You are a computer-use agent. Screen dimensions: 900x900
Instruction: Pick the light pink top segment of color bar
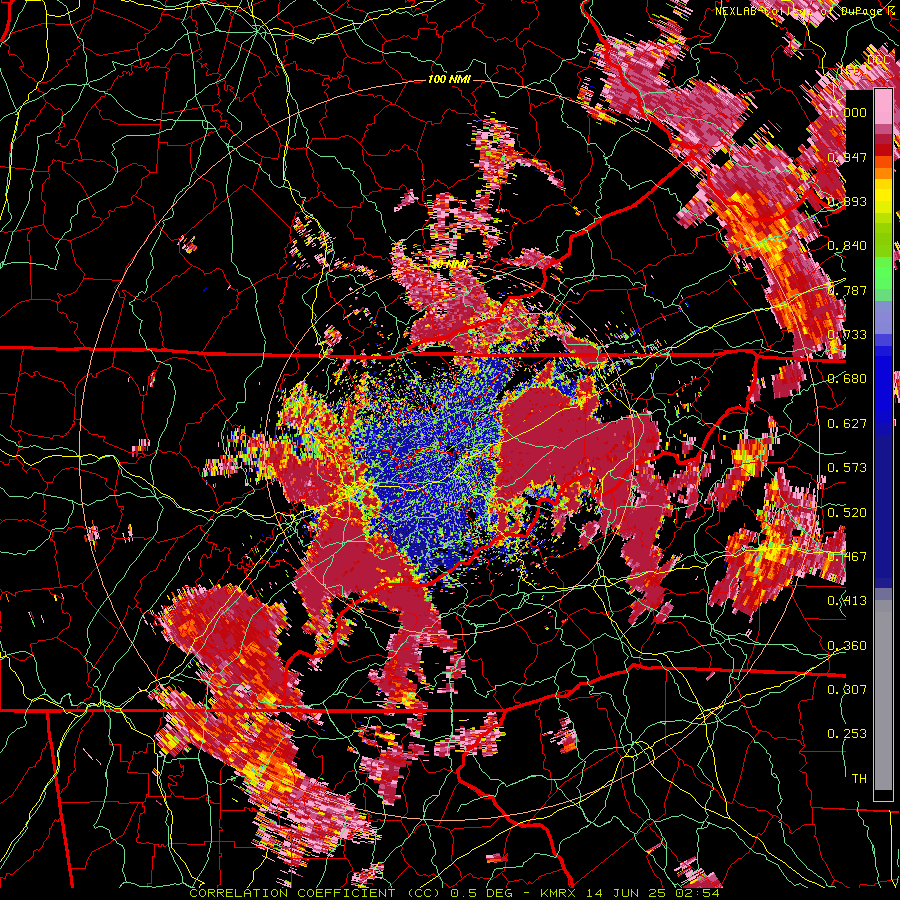(x=883, y=106)
